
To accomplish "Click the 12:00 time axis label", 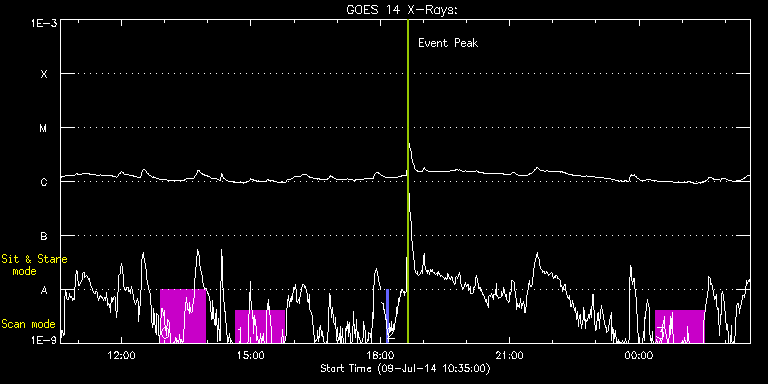I will pos(121,355).
